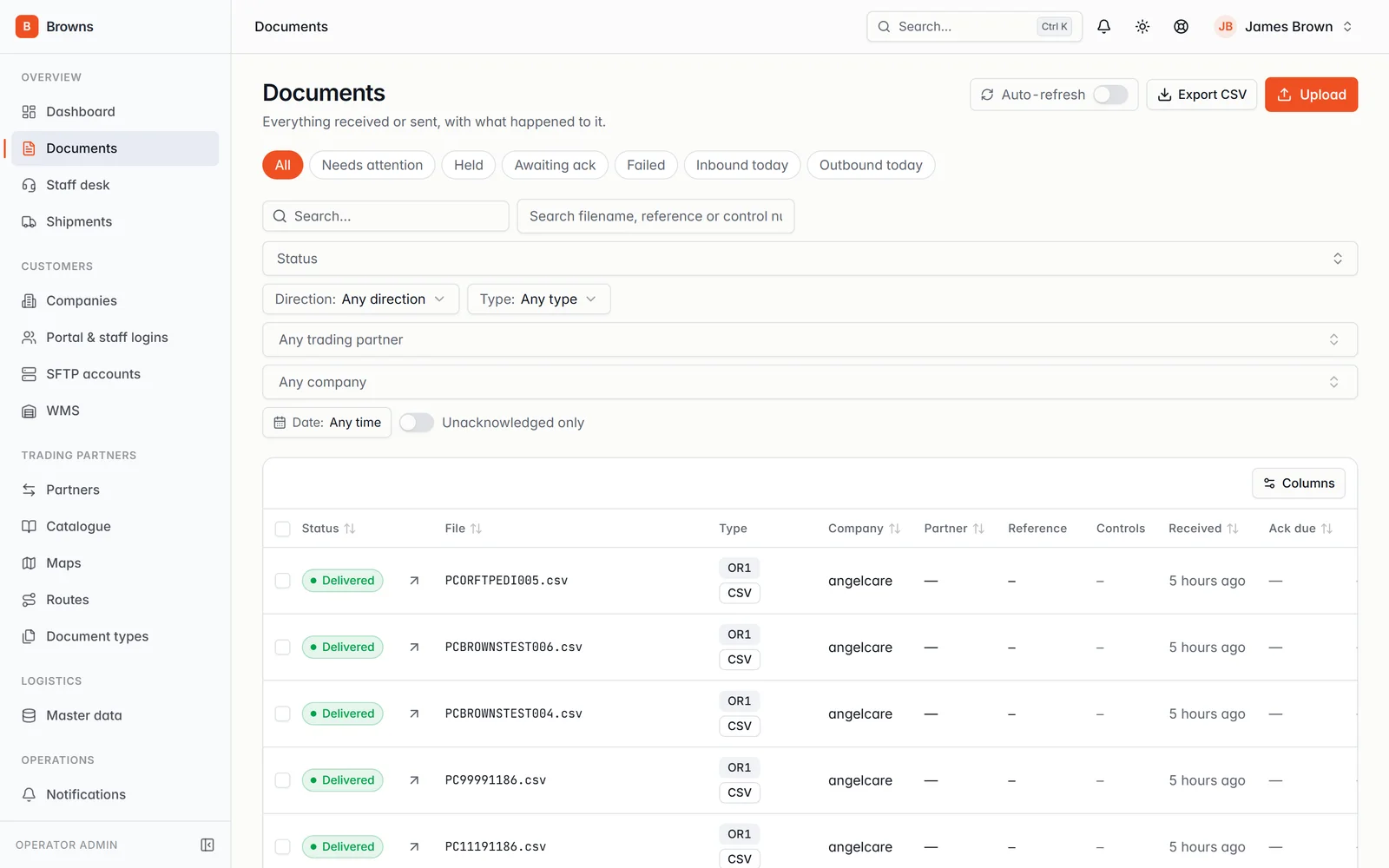Sort by Ack due column arrows
The width and height of the screenshot is (1389, 868).
[x=1326, y=529]
